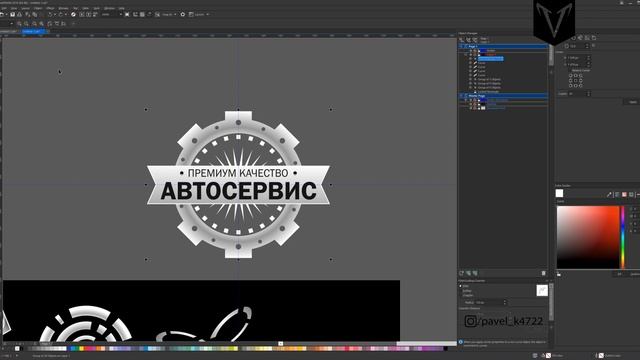
Task: Enable the Relative Center checkbox
Action: tap(569, 70)
